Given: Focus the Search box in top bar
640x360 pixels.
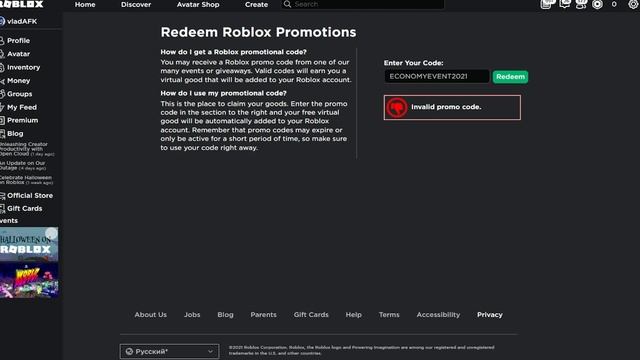Looking at the screenshot, I should pyautogui.click(x=362, y=4).
